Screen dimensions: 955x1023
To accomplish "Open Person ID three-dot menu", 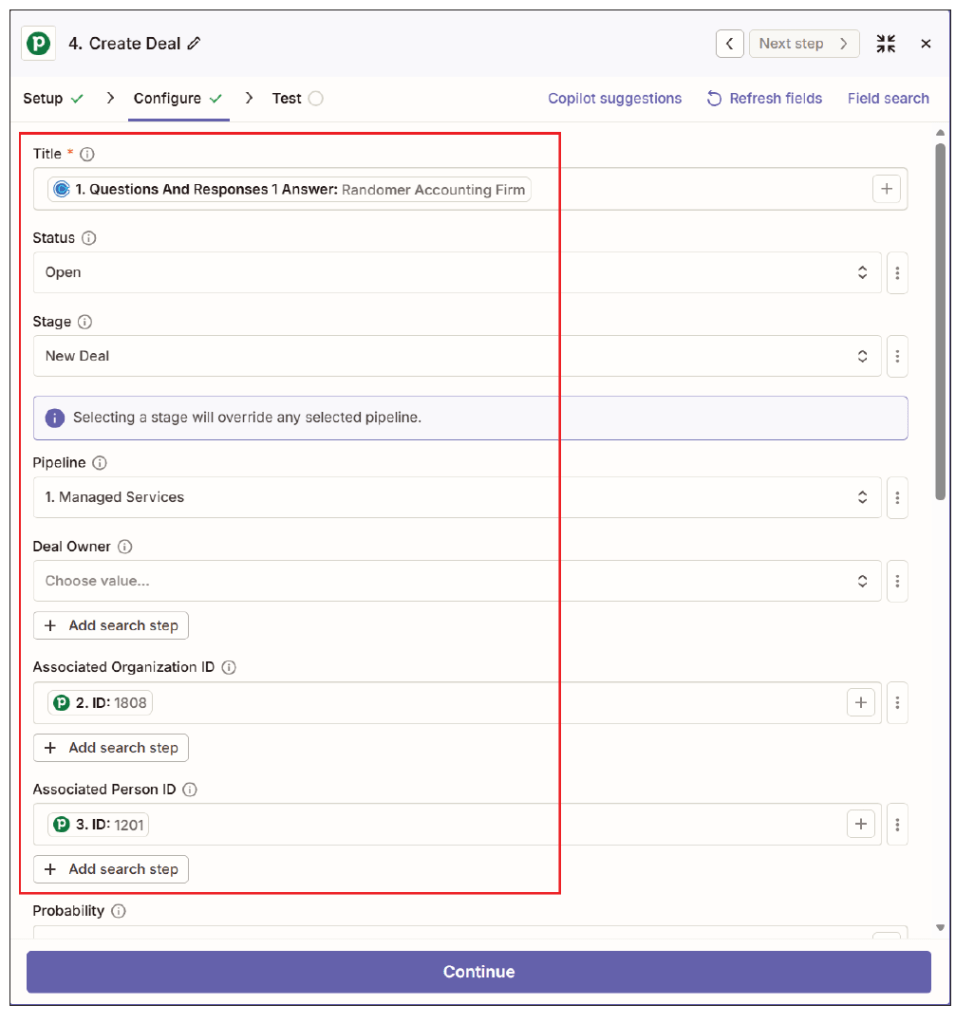I will pyautogui.click(x=897, y=825).
